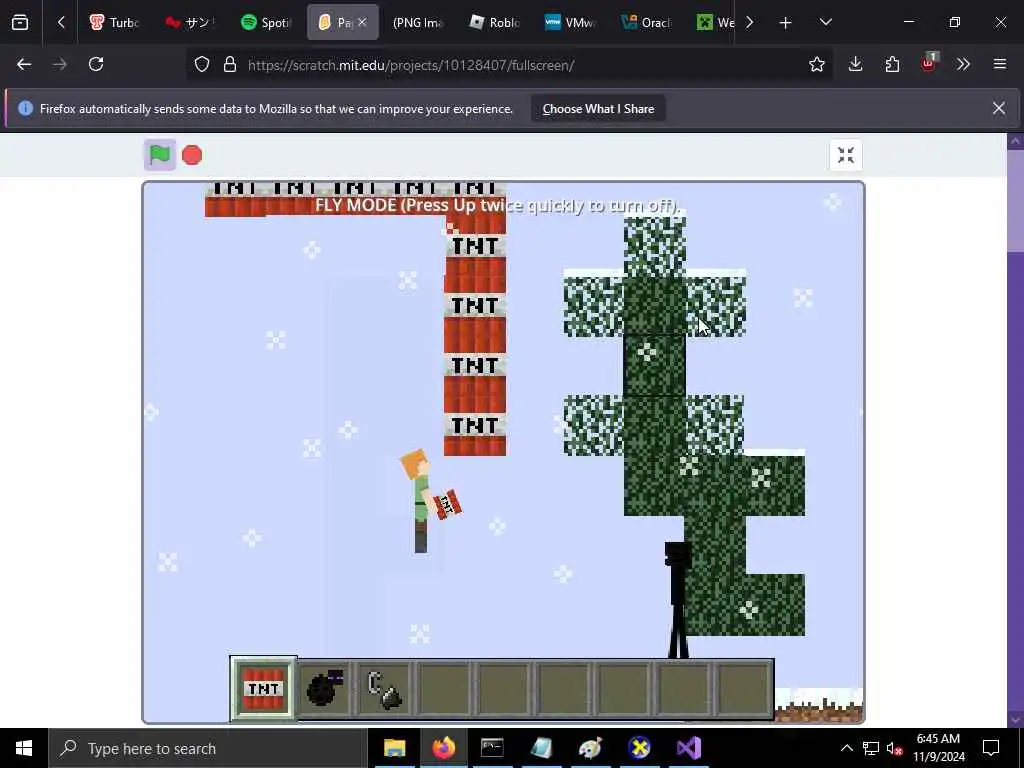Open File Explorer from taskbar
Viewport: 1024px width, 768px height.
pos(394,748)
